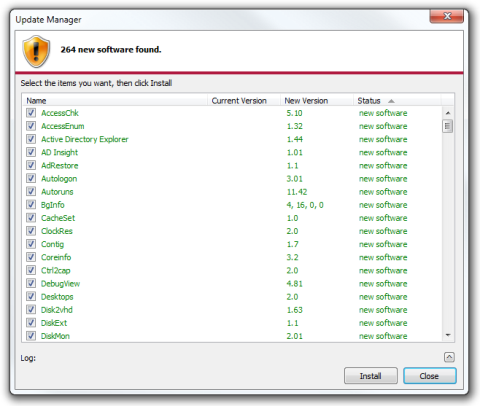
Task: Toggle the BgInfo checkbox
Action: coord(31,205)
